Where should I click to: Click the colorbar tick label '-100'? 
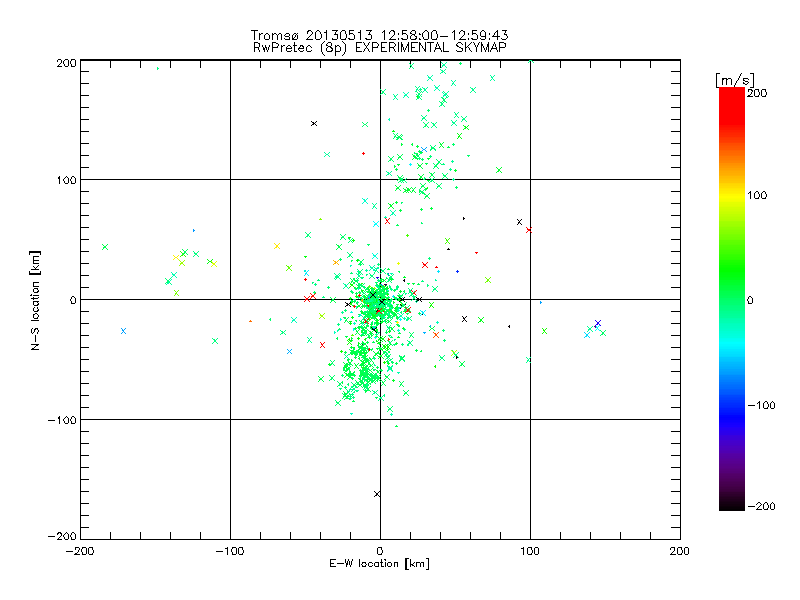(761, 406)
